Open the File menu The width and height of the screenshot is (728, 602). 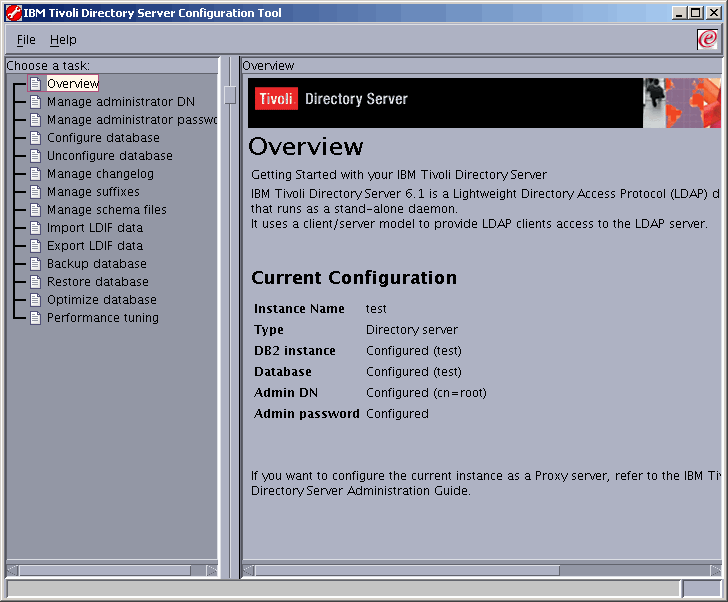26,40
